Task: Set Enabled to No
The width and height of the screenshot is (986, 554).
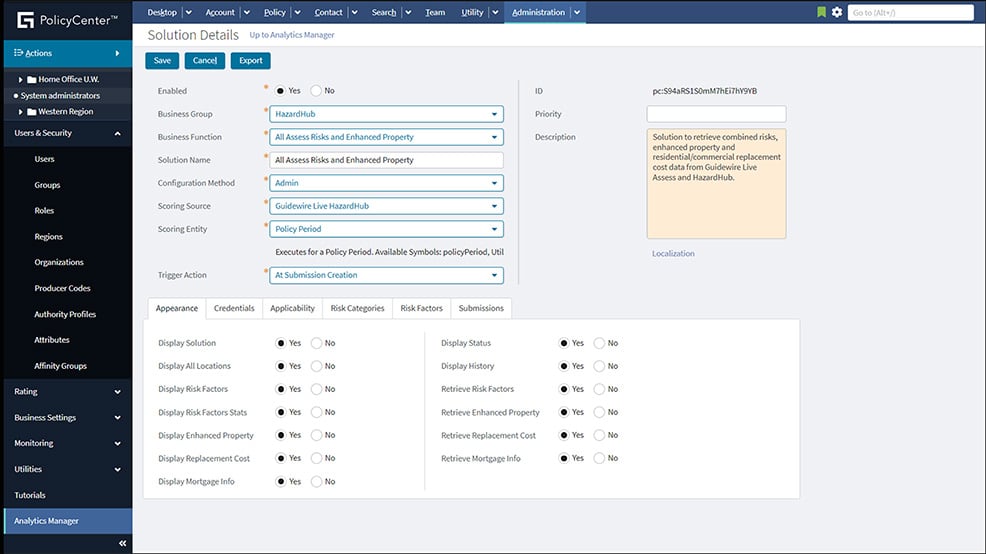Action: [x=316, y=91]
